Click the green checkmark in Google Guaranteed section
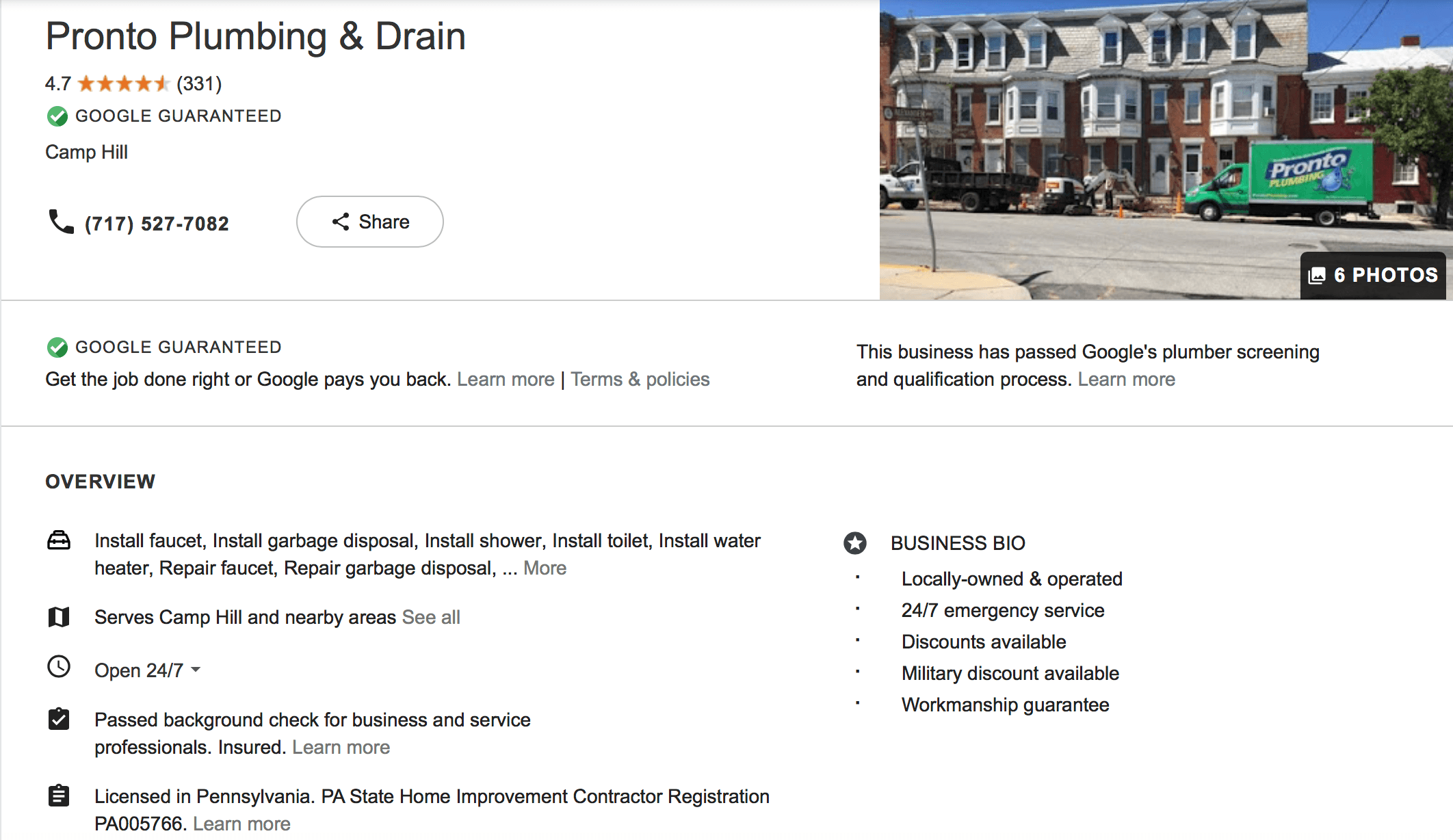The image size is (1453, 840). click(x=57, y=347)
